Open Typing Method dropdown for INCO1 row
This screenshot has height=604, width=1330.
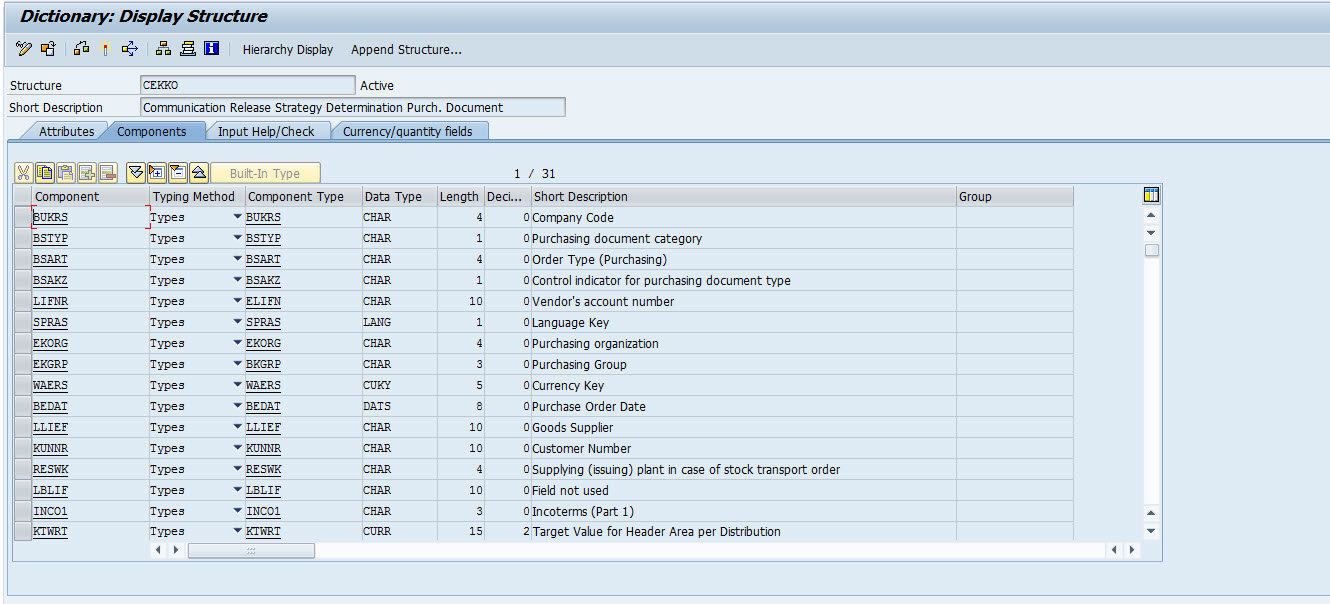click(238, 511)
